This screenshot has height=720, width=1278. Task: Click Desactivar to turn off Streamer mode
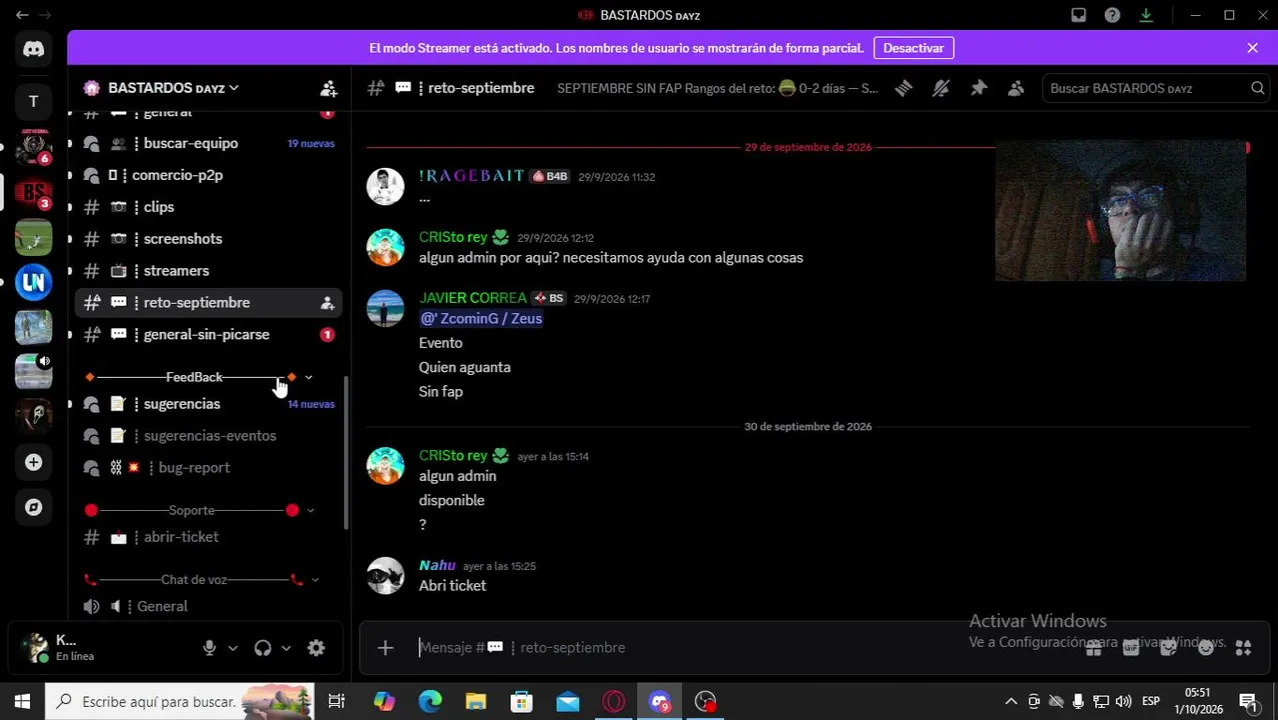point(913,48)
